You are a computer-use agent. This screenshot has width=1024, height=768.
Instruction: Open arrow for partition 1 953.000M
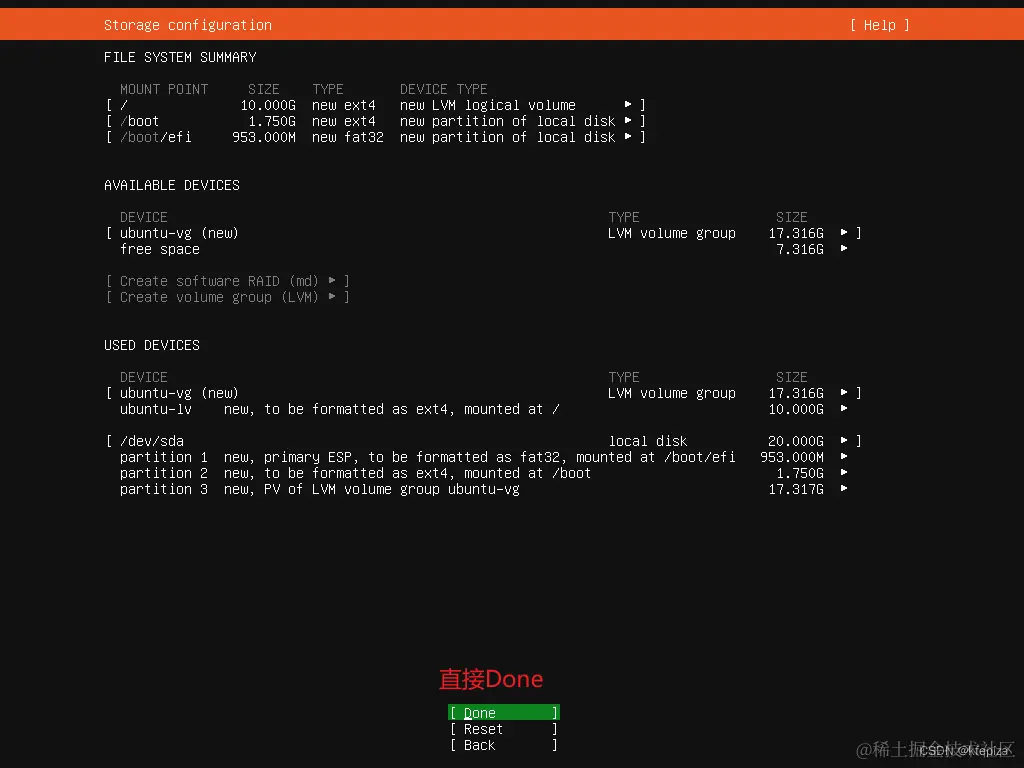[x=844, y=456]
